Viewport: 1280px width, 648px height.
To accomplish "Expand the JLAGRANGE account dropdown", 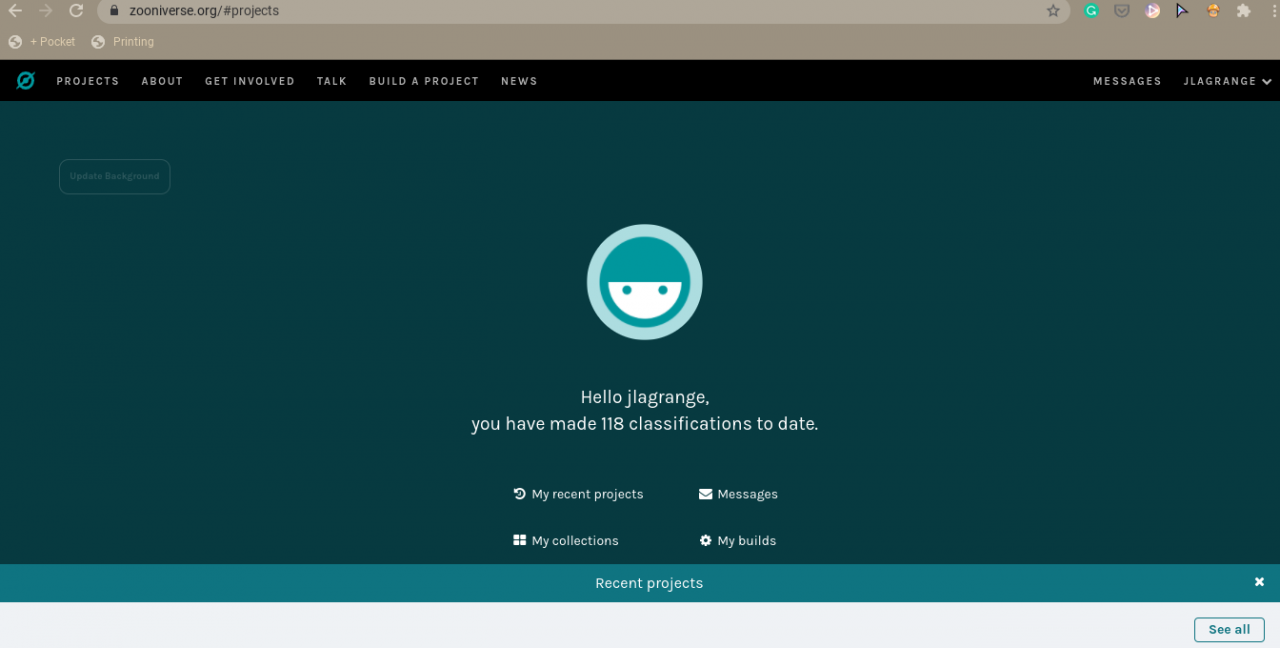I will tap(1228, 81).
